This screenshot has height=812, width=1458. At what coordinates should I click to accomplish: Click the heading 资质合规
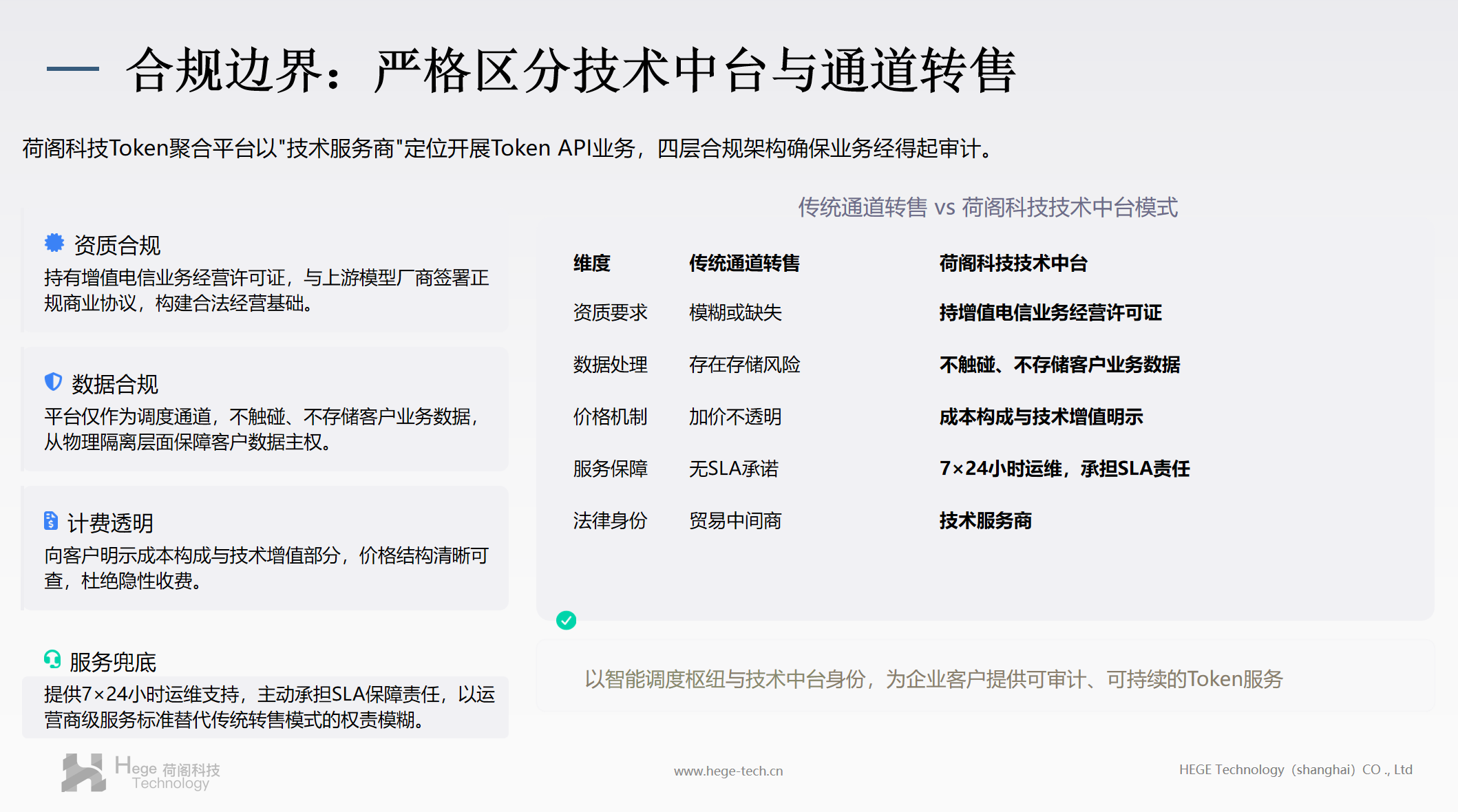[x=117, y=245]
